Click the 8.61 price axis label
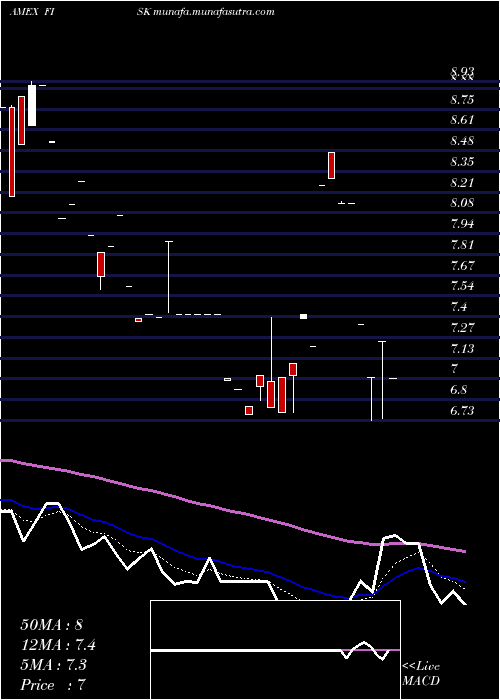Screen dimensions: 500x700 pos(462,121)
